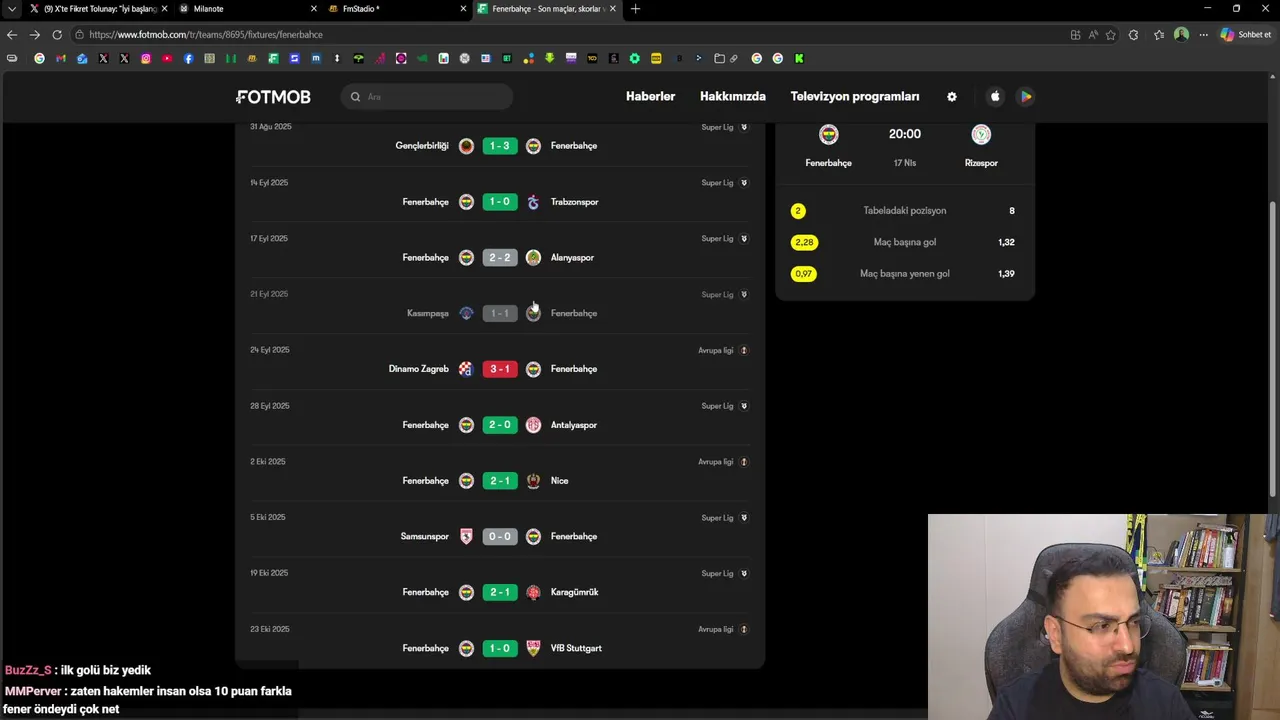Open the Instagram bookmark icon
This screenshot has width=1280, height=720.
(146, 59)
